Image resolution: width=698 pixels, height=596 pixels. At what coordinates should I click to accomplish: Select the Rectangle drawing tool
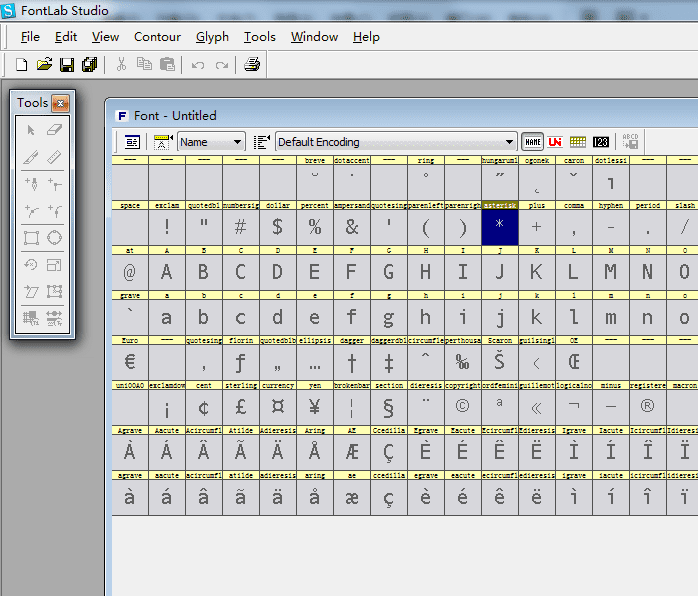tap(31, 238)
